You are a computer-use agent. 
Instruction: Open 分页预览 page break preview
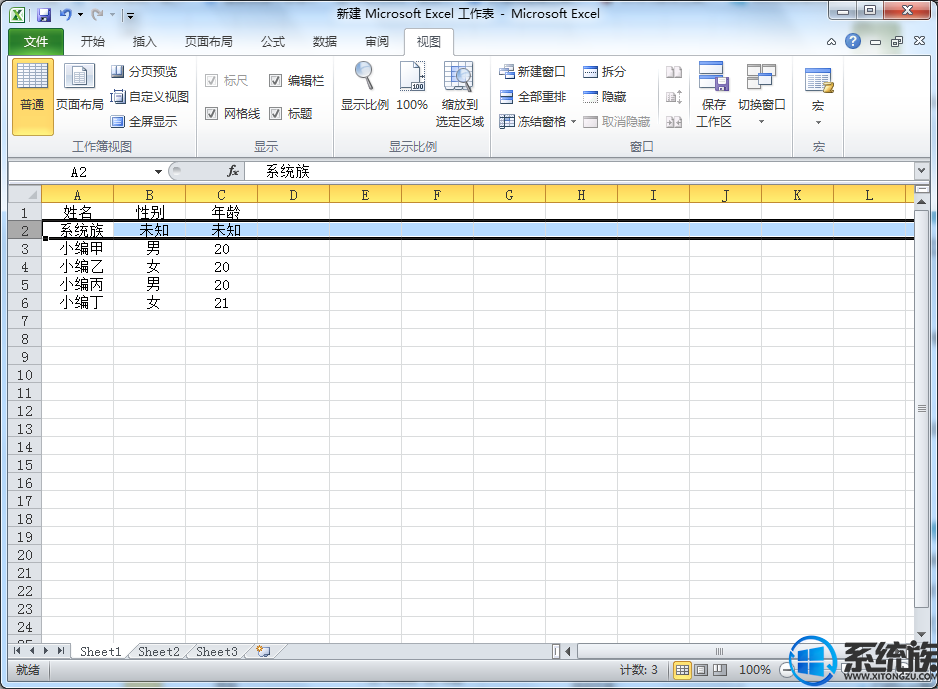click(x=145, y=72)
